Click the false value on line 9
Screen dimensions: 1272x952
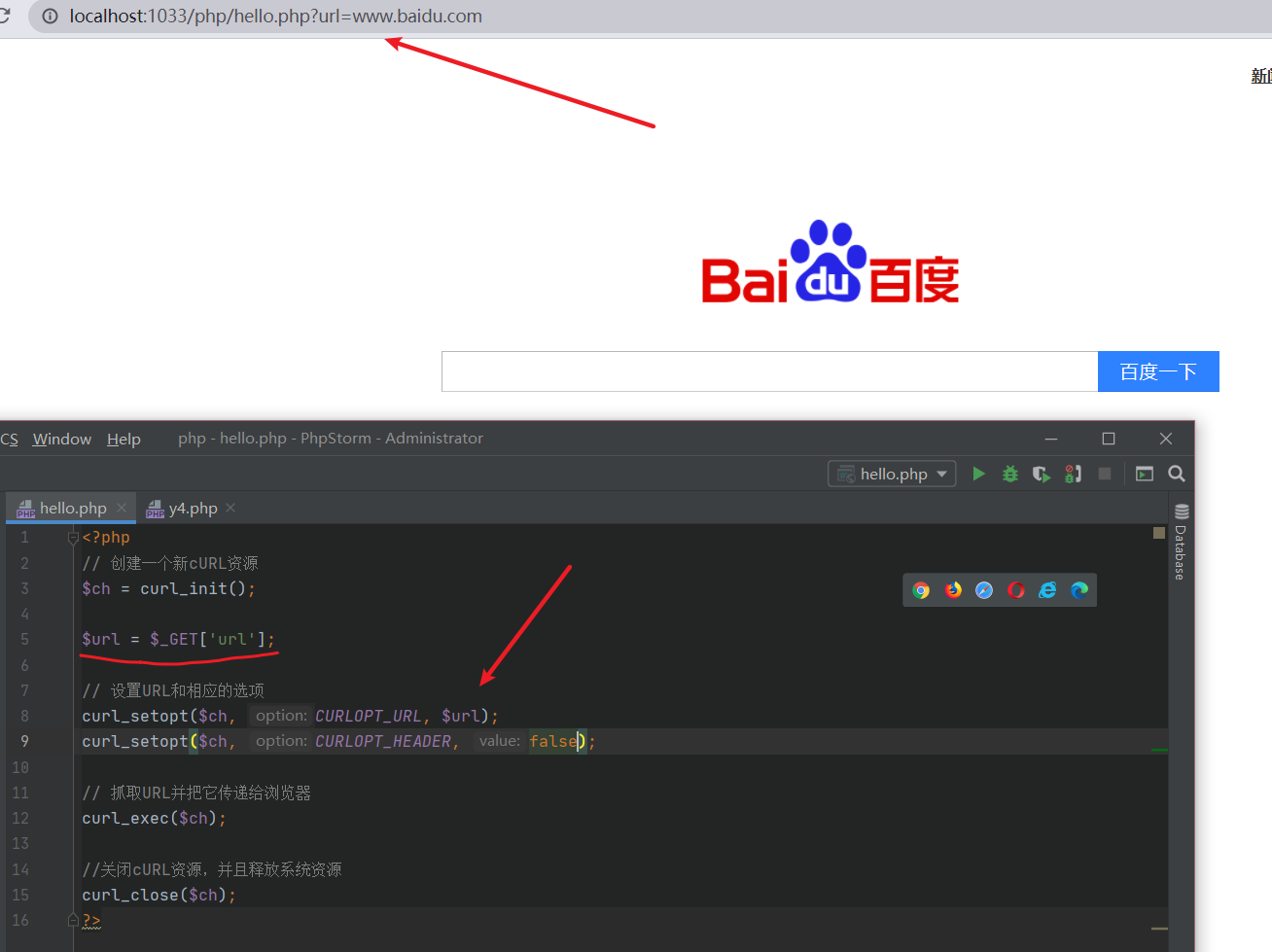[553, 741]
